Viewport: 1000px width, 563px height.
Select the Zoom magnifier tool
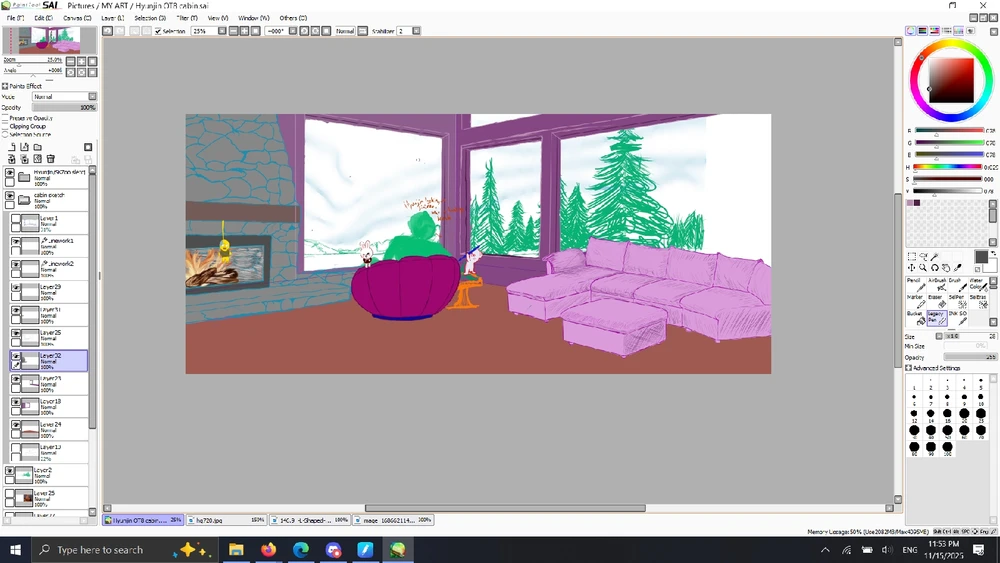tap(923, 268)
